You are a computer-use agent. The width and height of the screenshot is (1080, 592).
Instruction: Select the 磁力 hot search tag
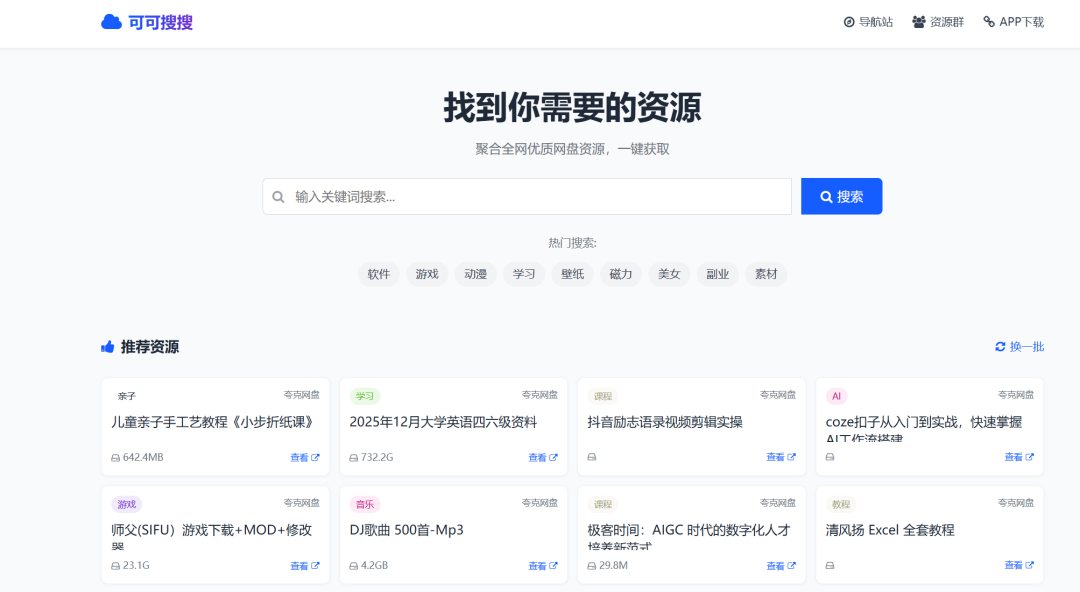coord(620,274)
